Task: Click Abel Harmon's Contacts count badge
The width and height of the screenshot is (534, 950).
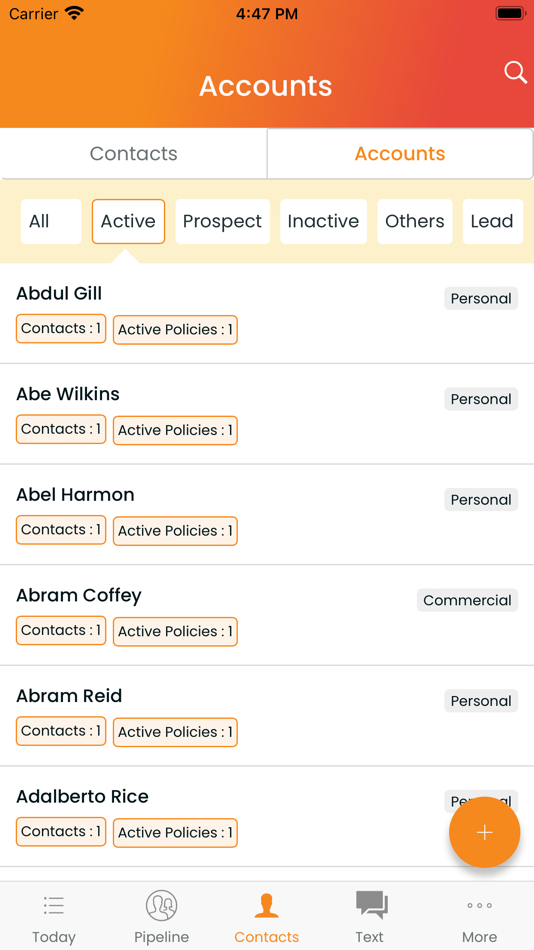Action: pos(61,530)
